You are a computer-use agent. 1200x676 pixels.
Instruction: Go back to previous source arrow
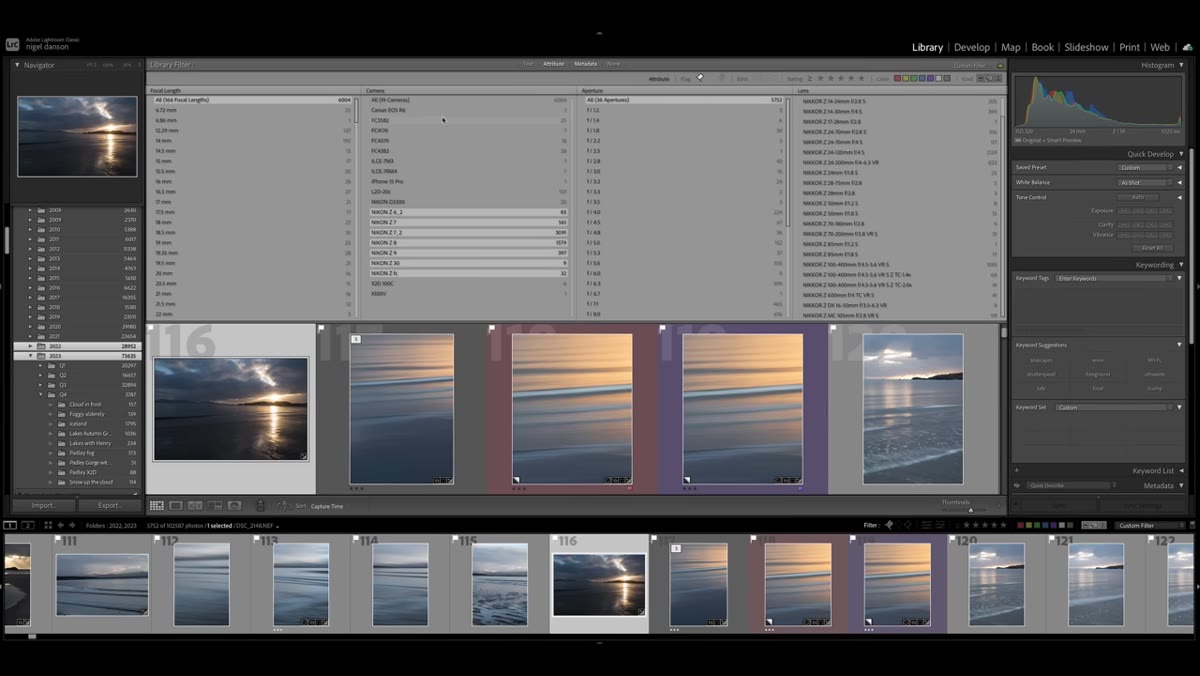click(60, 525)
